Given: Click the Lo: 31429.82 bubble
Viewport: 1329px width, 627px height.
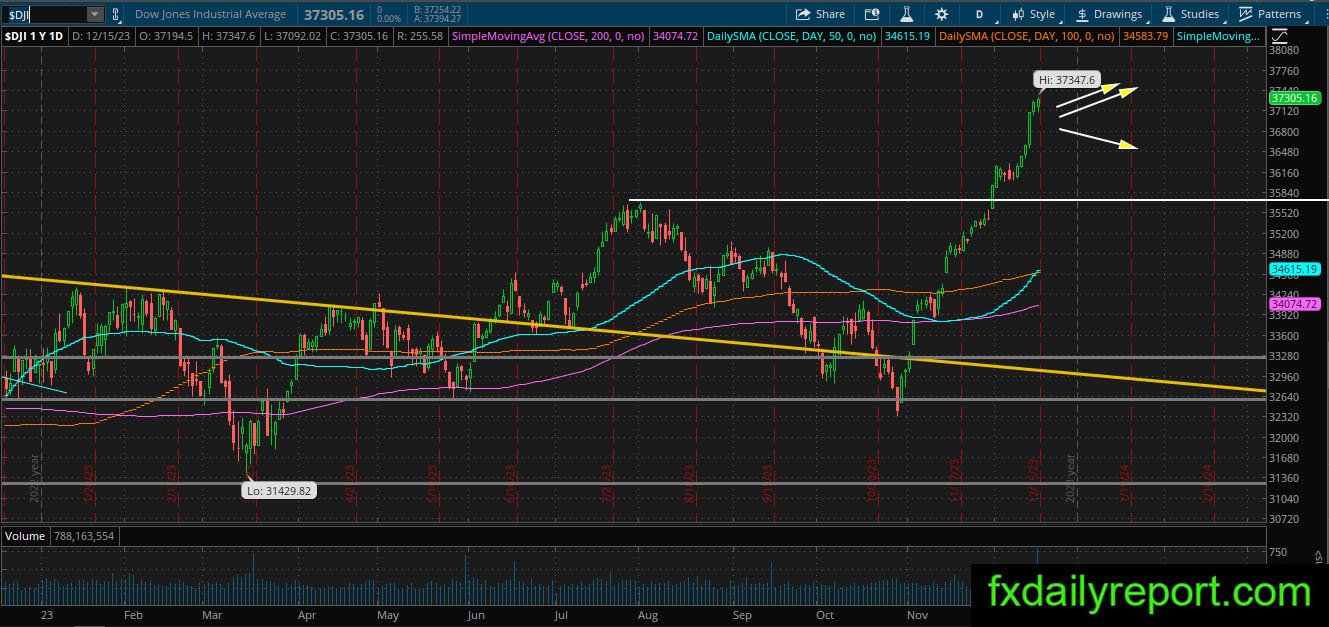Looking at the screenshot, I should click(280, 491).
